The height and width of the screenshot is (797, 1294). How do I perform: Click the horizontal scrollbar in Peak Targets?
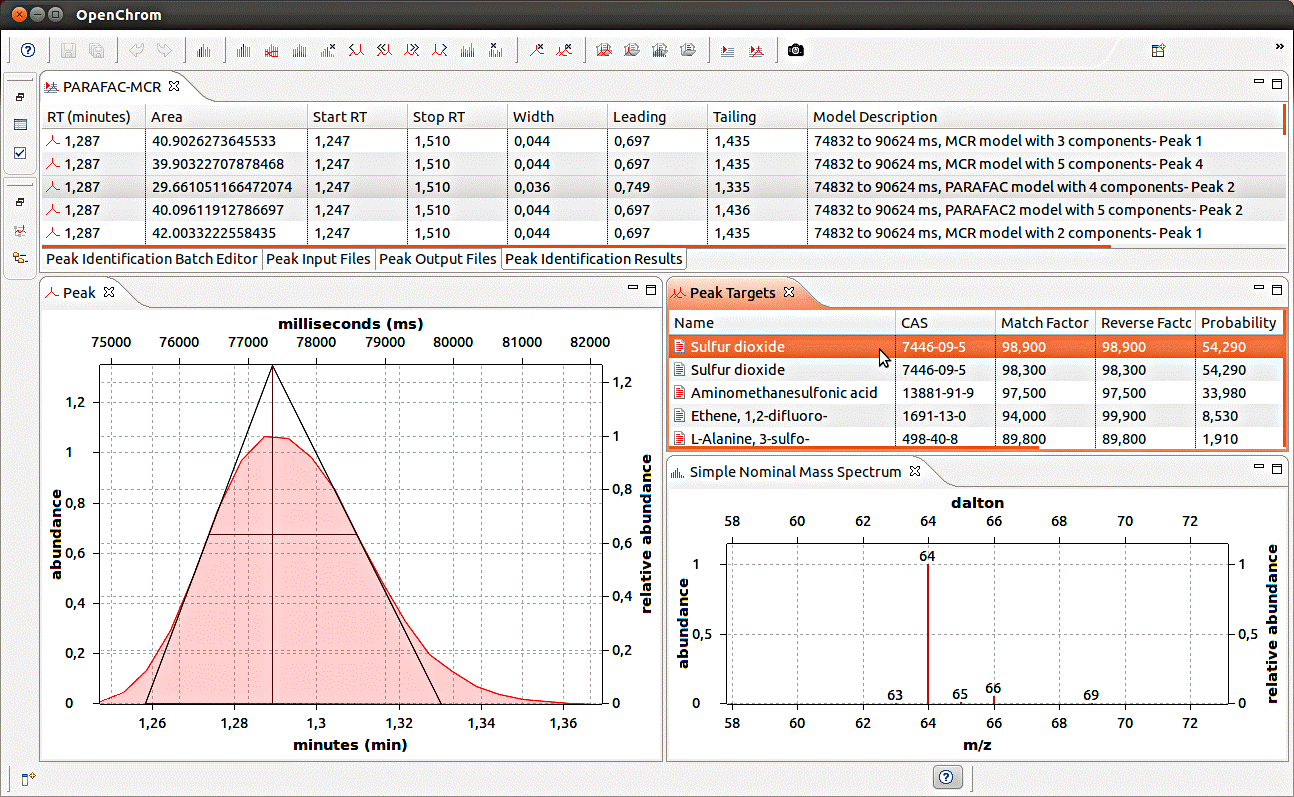coord(854,448)
